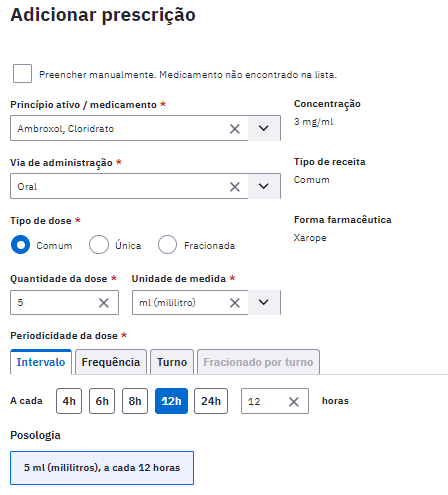The height and width of the screenshot is (495, 448).
Task: Select the 6h interval option
Action: point(102,401)
